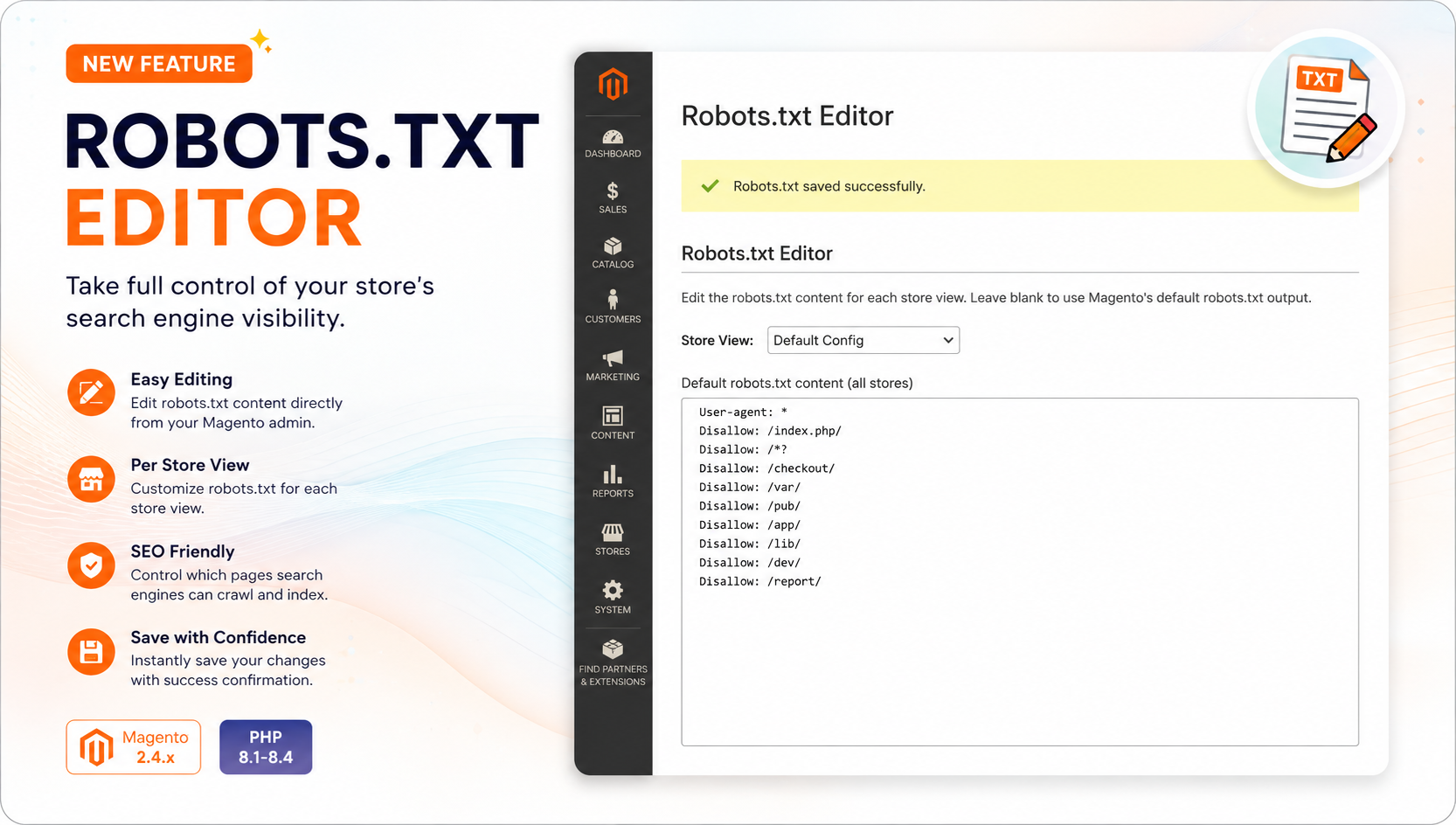1456x825 pixels.
Task: Open the Store View dropdown
Action: click(863, 340)
